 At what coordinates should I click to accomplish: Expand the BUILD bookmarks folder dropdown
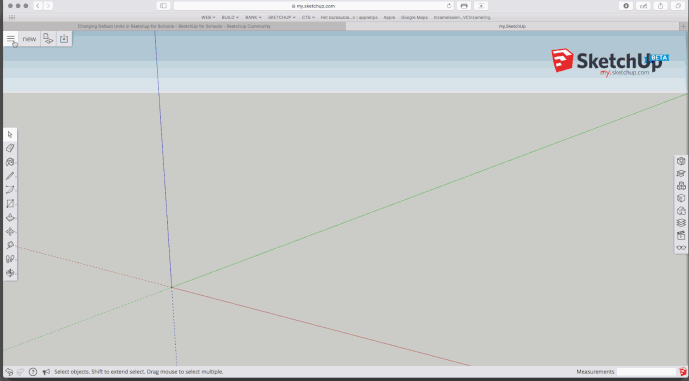230,18
